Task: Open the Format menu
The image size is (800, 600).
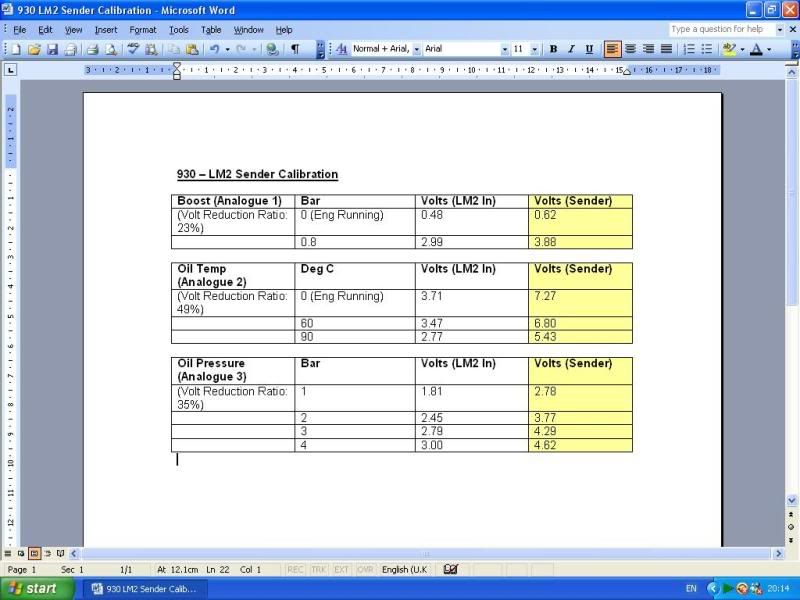Action: click(143, 30)
